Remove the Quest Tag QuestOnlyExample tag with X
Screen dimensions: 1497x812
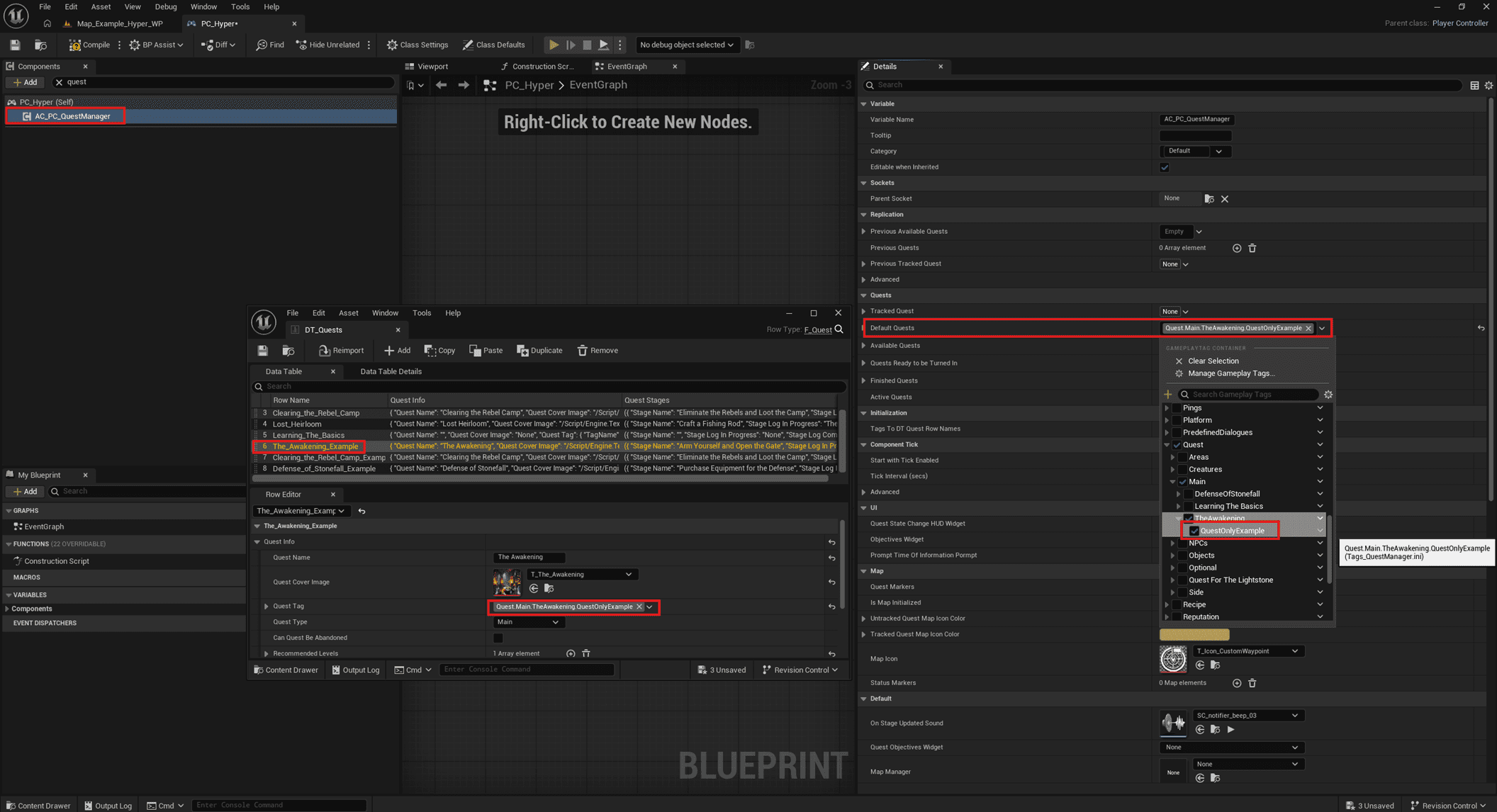point(639,607)
